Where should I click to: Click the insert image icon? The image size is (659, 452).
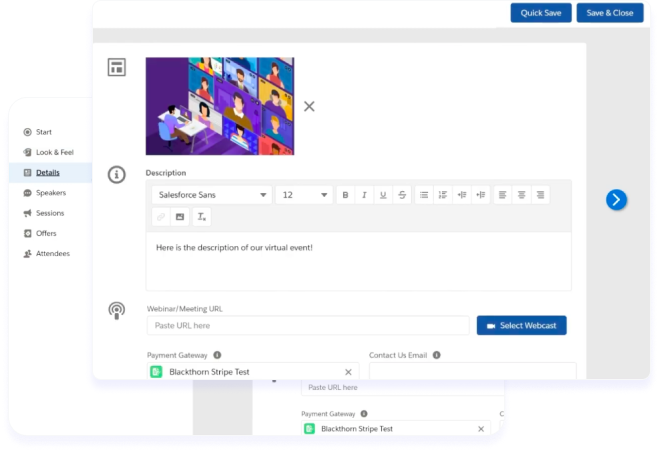(x=180, y=217)
